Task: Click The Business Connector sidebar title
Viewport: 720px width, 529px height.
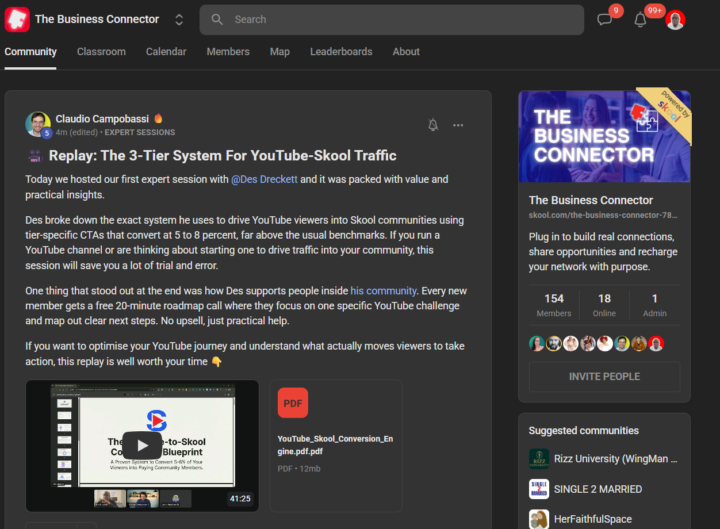Action: click(x=591, y=200)
